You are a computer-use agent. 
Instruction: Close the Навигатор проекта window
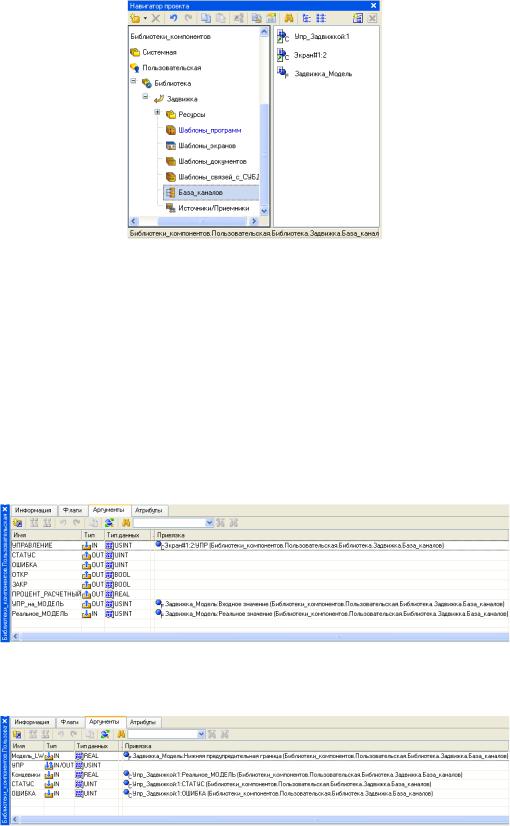click(374, 6)
